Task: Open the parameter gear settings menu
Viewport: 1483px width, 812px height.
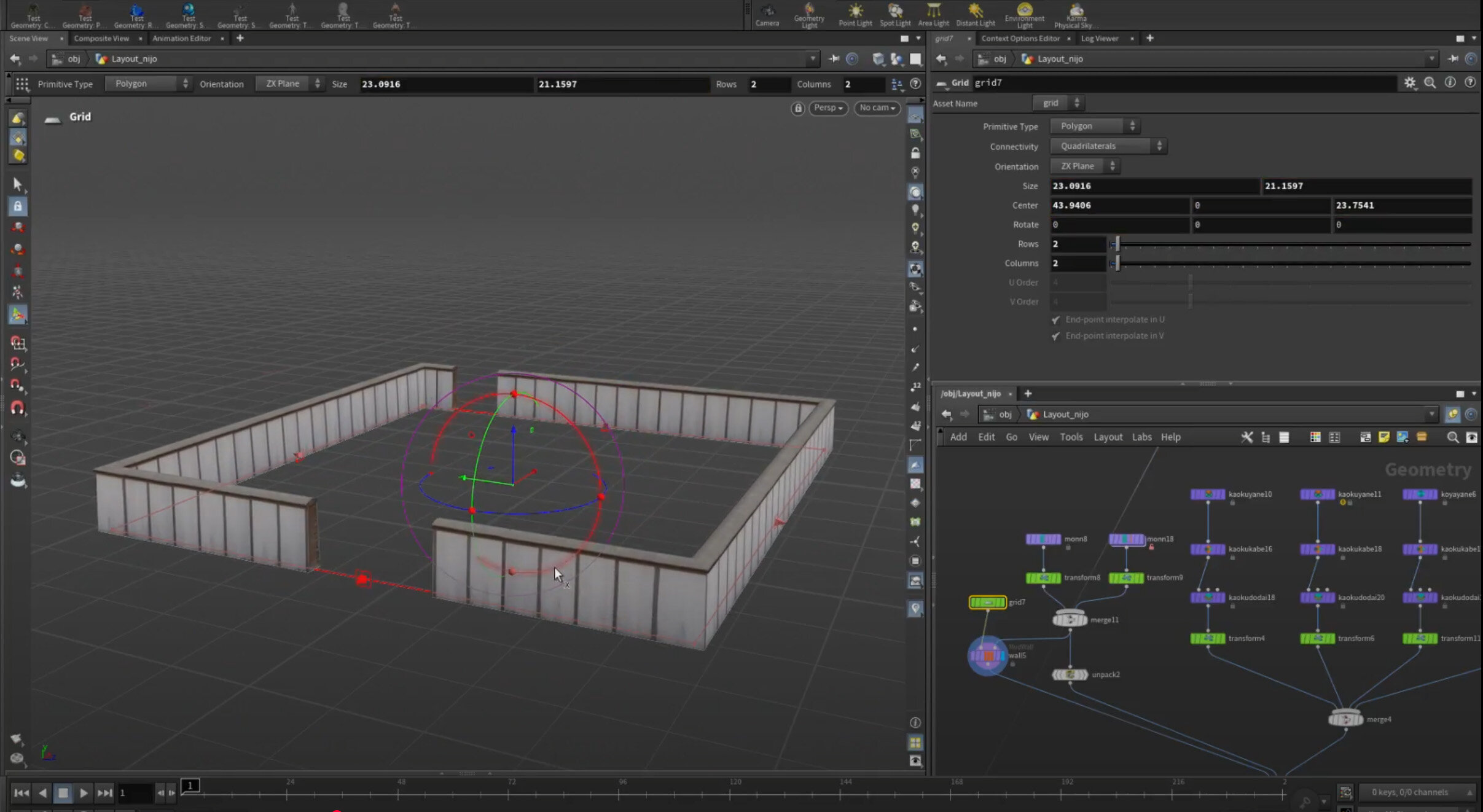Action: [x=1410, y=83]
